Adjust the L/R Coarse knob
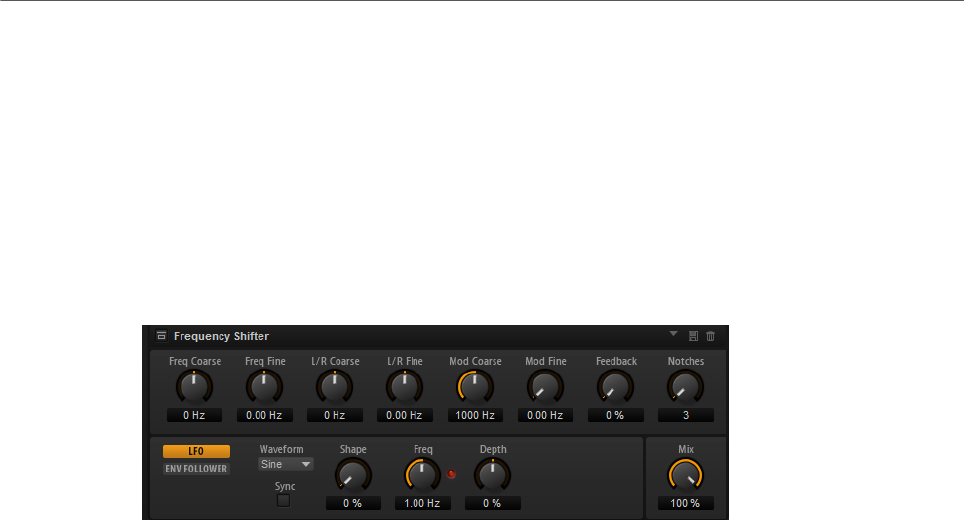 click(334, 387)
